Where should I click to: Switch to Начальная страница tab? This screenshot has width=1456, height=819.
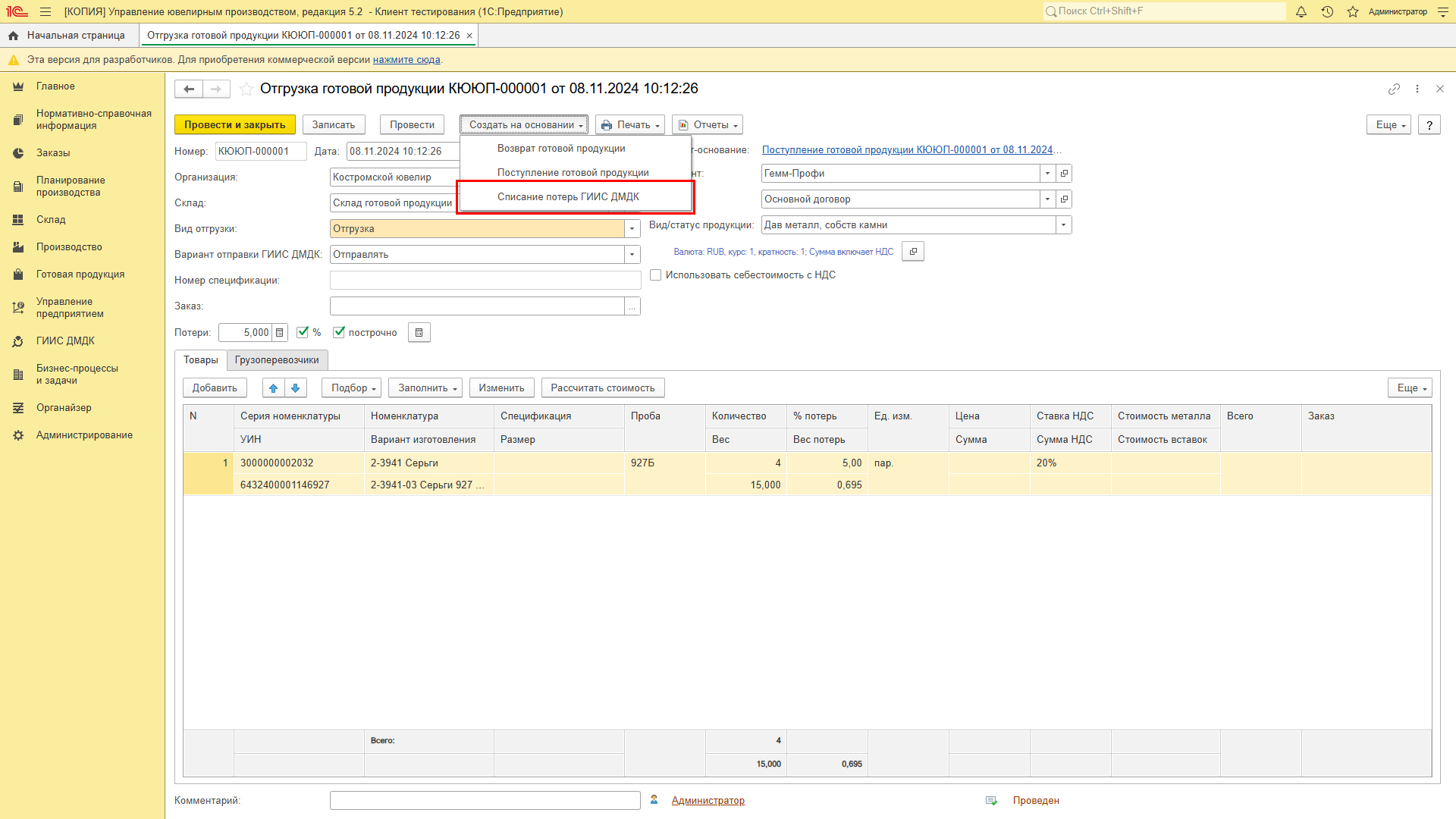(69, 36)
